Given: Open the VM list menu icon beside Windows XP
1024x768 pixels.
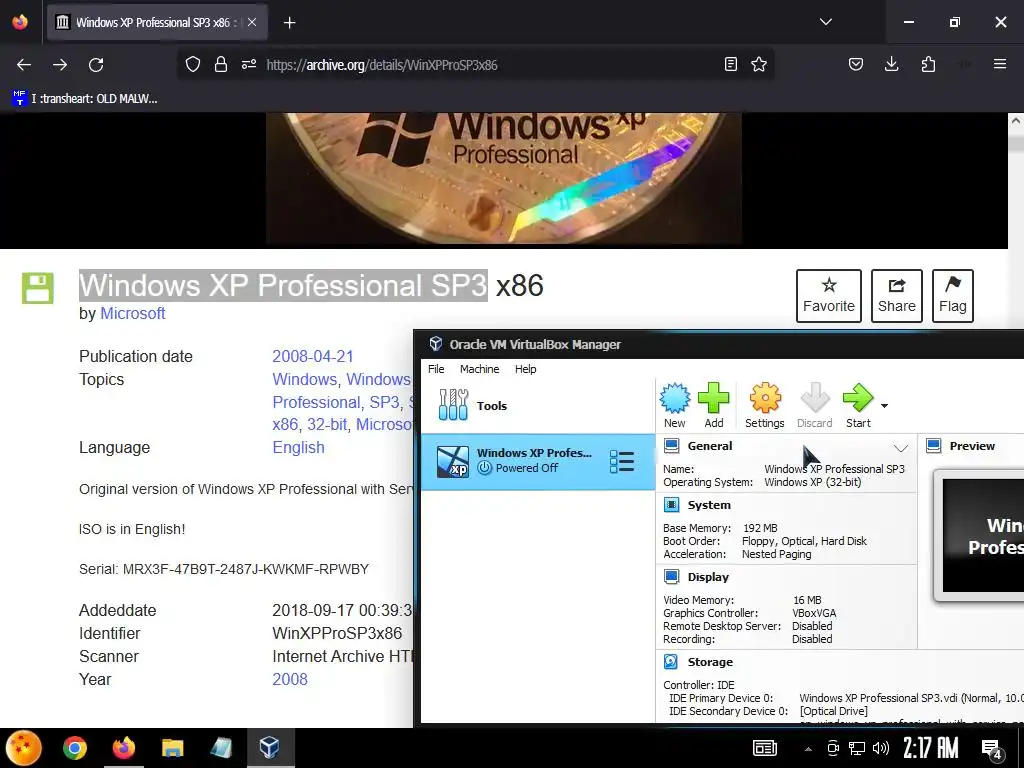Looking at the screenshot, I should click(x=622, y=461).
